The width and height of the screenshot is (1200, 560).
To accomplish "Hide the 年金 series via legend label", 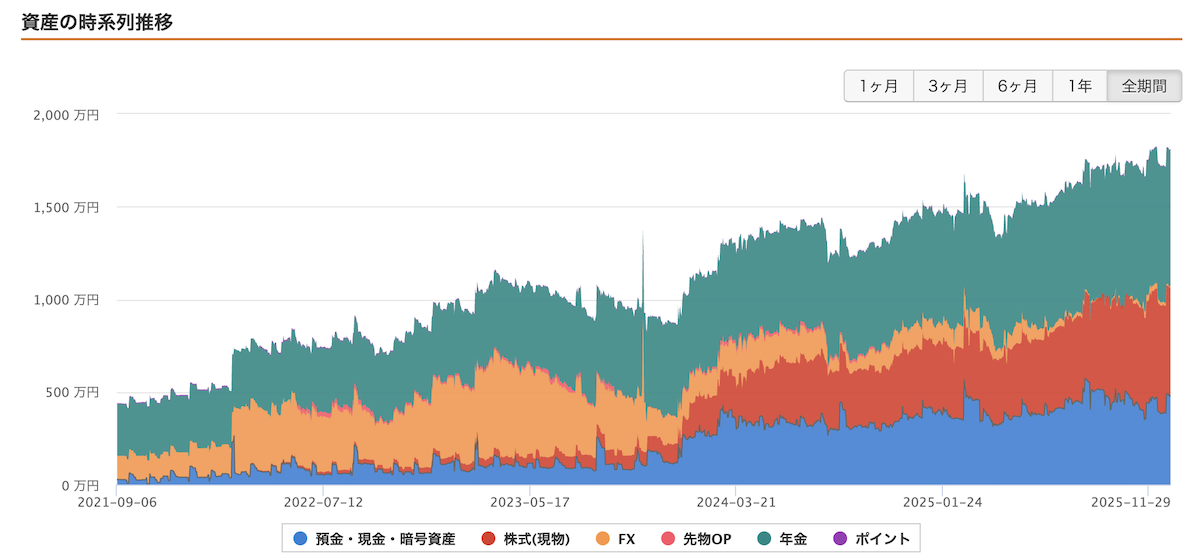I will point(794,539).
